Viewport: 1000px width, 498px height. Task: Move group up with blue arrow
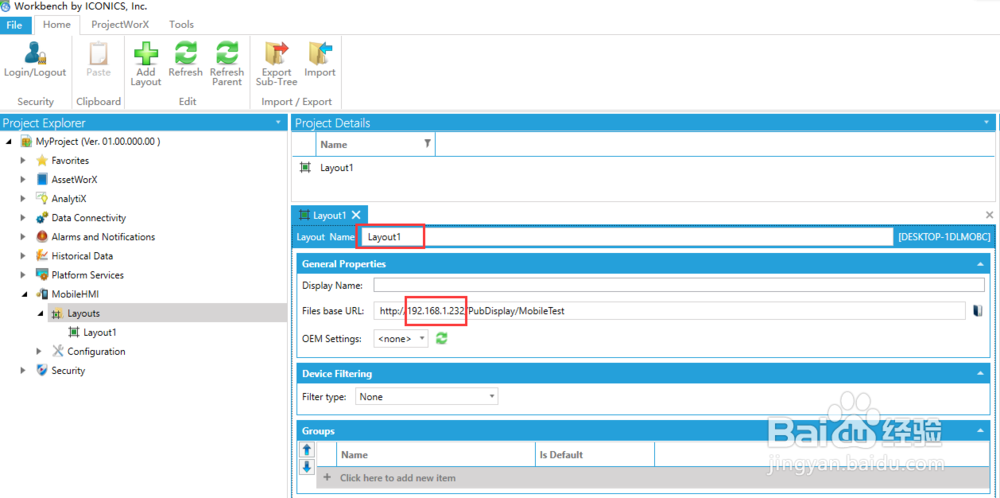[x=307, y=451]
